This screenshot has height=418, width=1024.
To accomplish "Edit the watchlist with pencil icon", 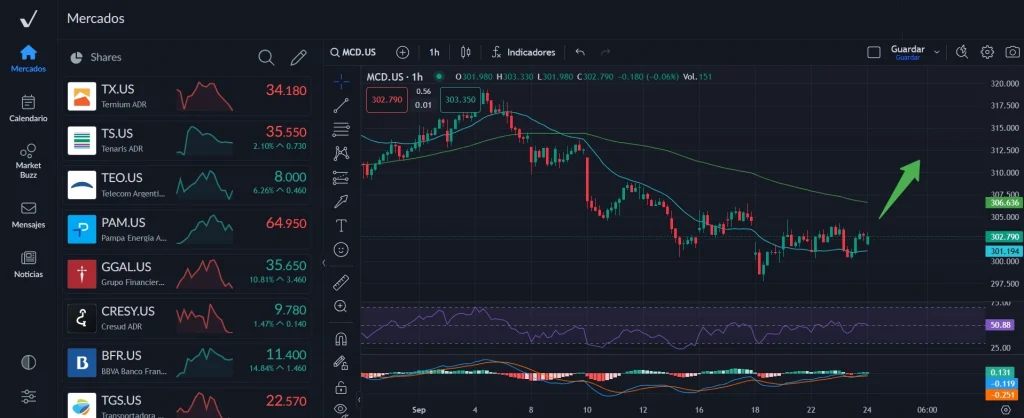I will pos(298,58).
